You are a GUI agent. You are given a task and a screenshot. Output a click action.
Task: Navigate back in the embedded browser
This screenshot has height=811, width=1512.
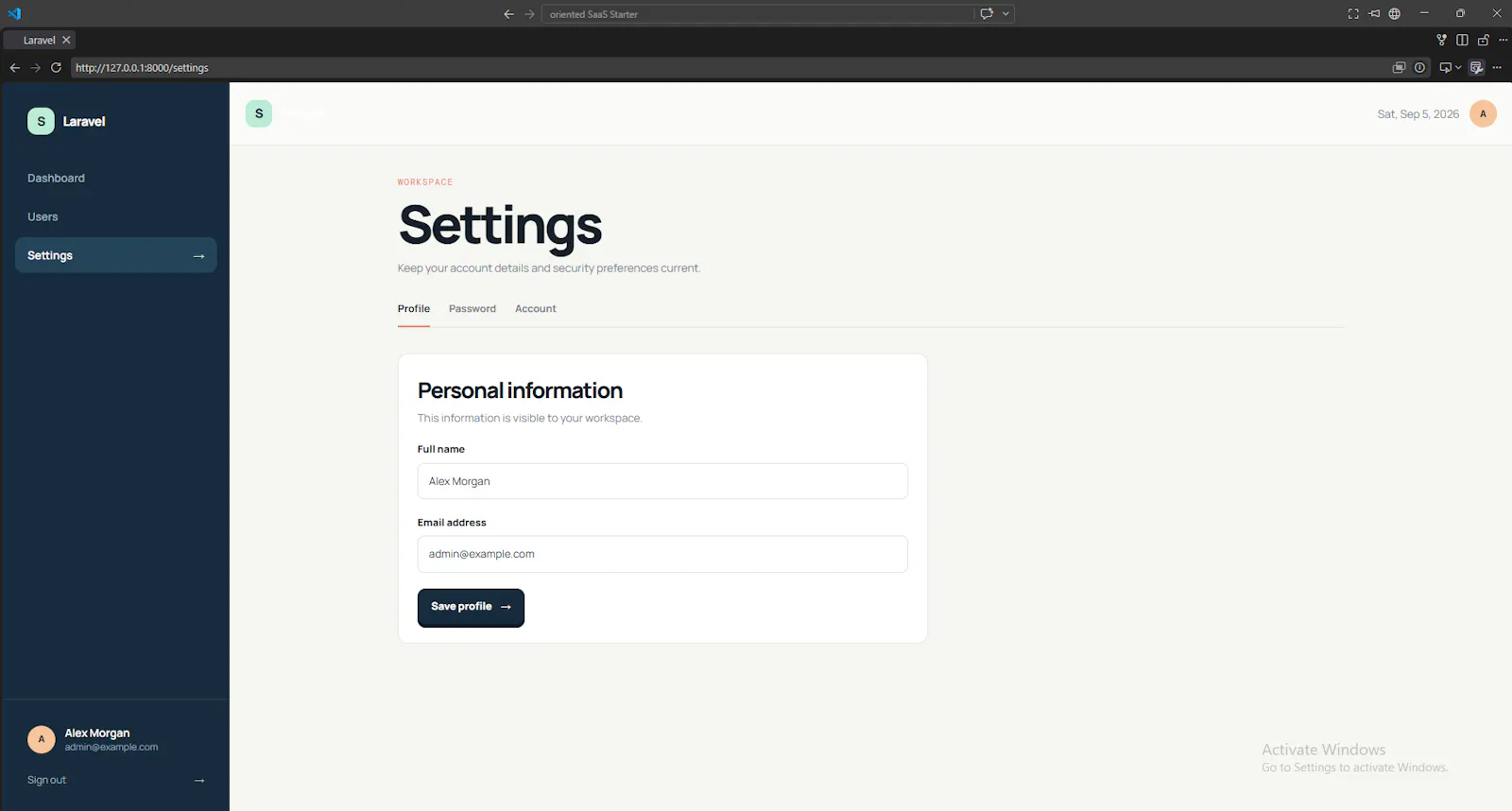(14, 68)
